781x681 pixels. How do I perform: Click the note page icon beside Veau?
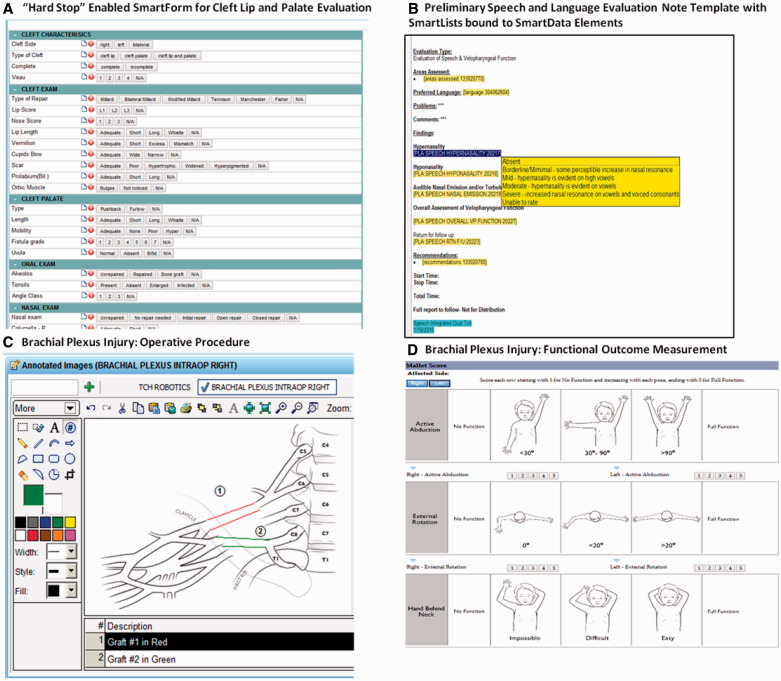[x=84, y=77]
